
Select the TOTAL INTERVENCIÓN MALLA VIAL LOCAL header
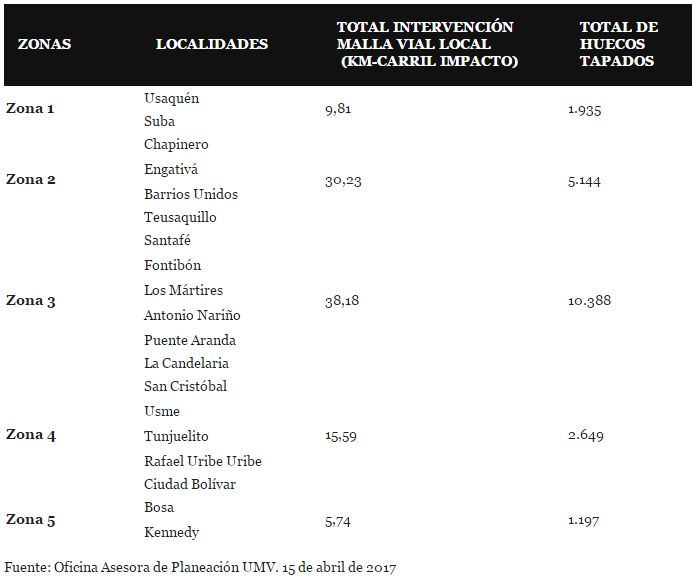(427, 44)
